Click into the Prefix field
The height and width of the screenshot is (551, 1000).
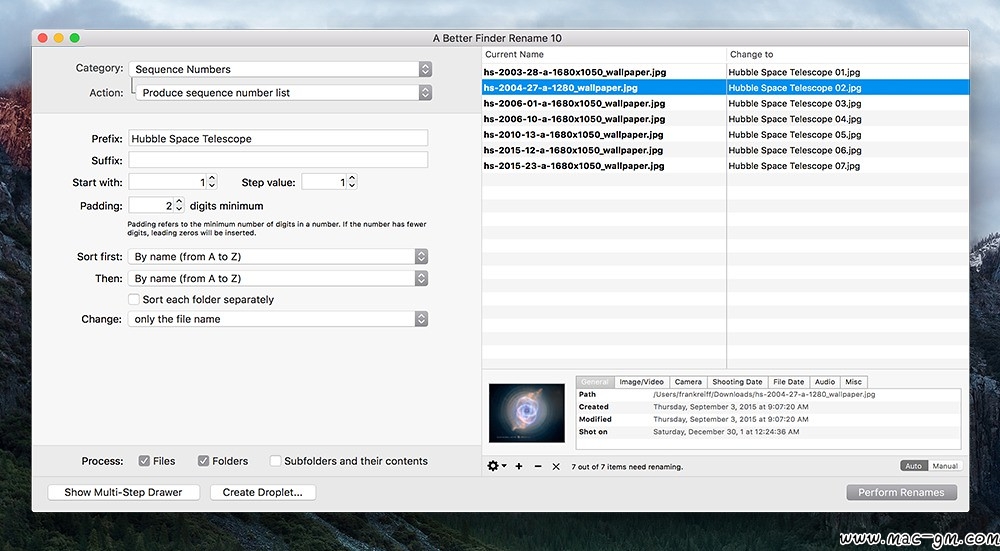point(278,138)
